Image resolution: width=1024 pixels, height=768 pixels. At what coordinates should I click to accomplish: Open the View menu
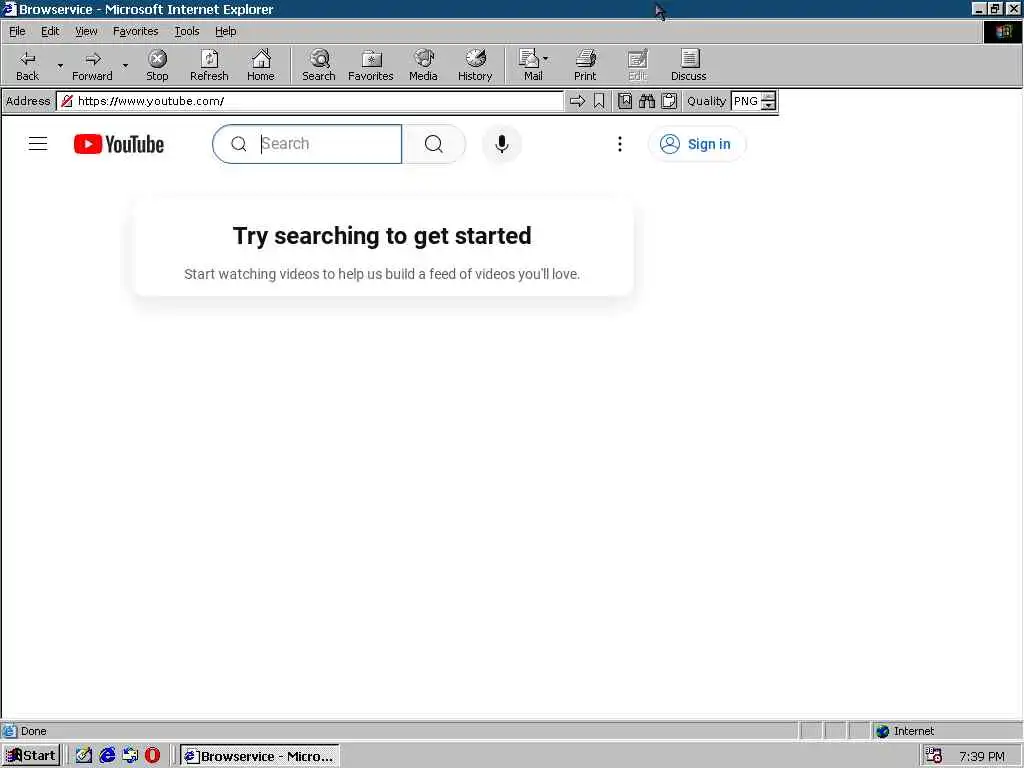pos(86,31)
